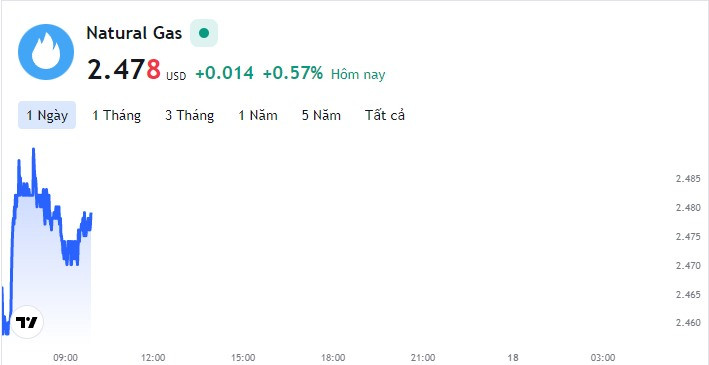Switch to the 1 Tháng range tab
Image resolution: width=709 pixels, height=365 pixels.
117,115
